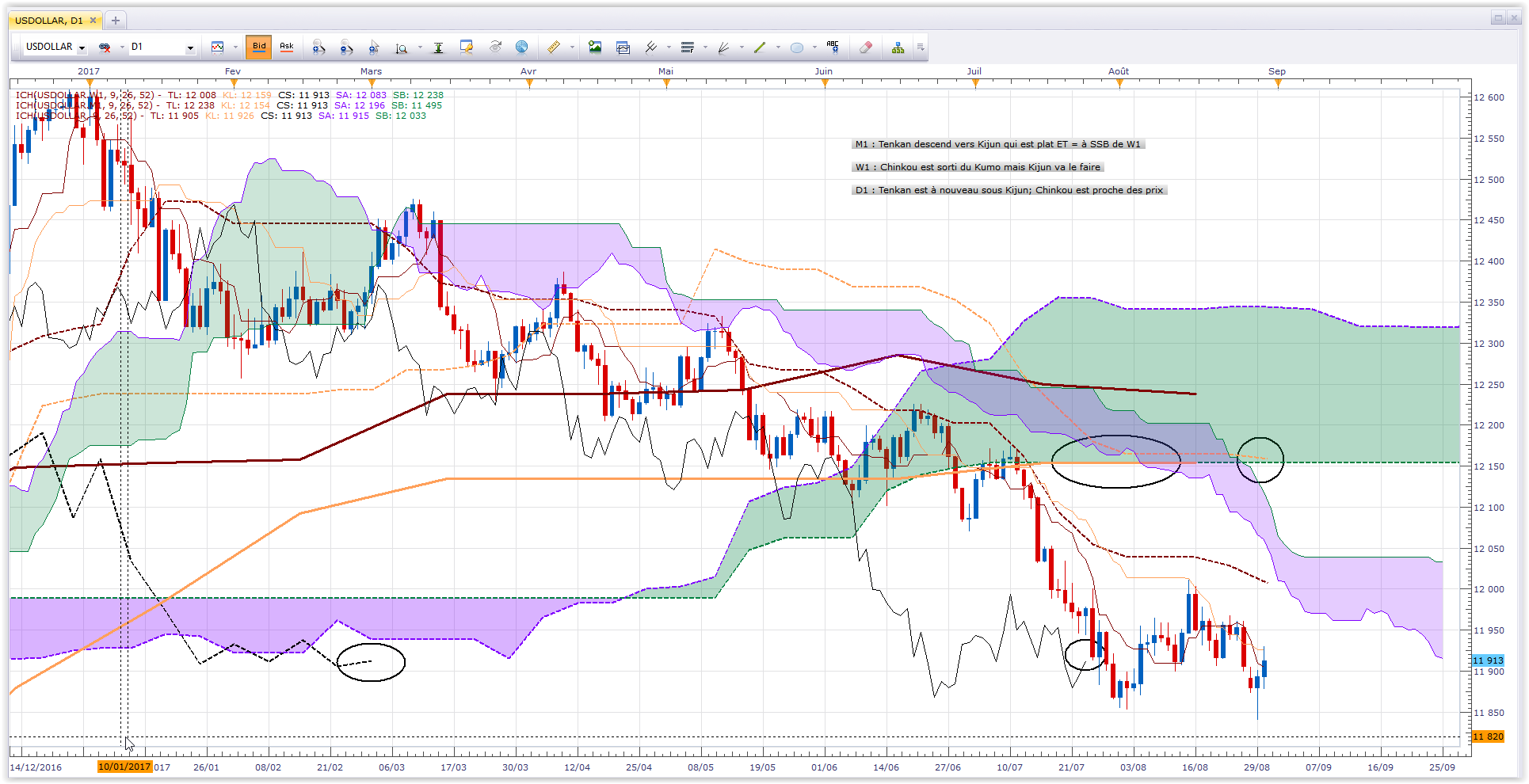Toggle the Bid price button
This screenshot has height=784, width=1529.
259,47
